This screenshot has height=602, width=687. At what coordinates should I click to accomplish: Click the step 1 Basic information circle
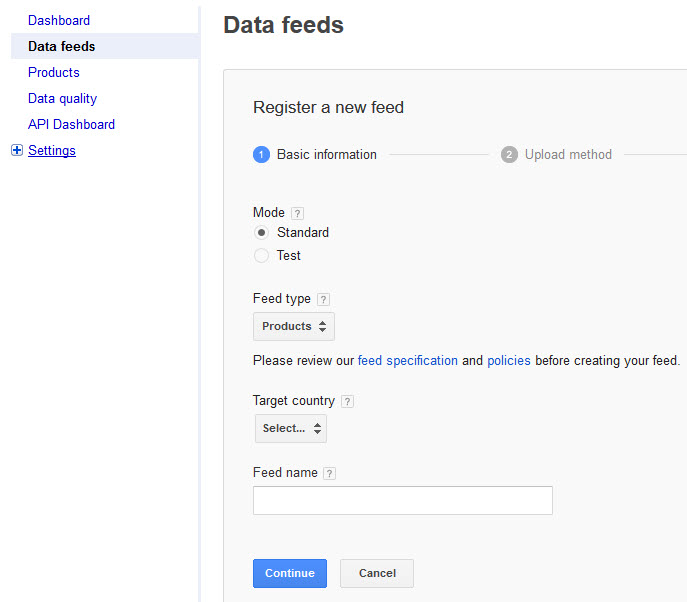(x=262, y=155)
